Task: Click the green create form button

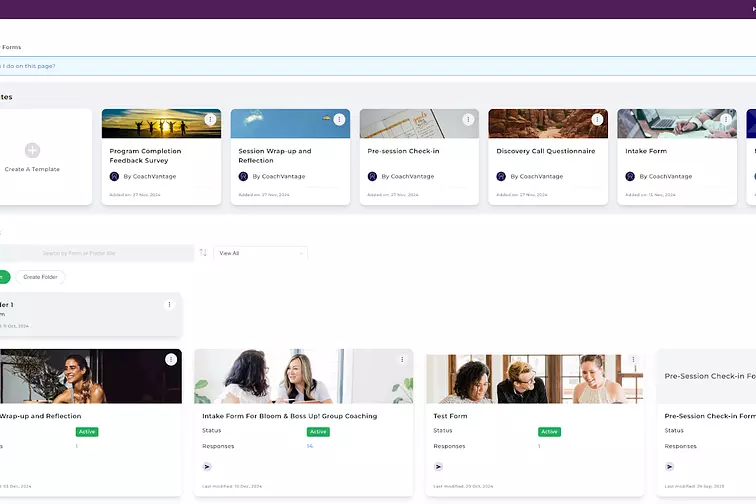Action: click(x=4, y=277)
